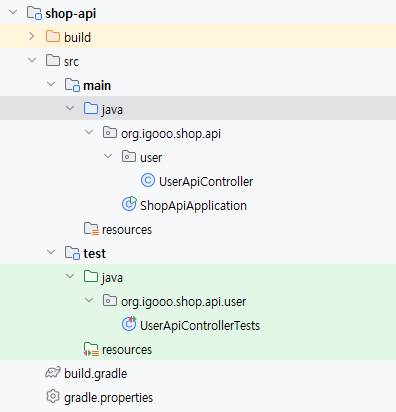Click the UserApiControllerTests test class icon
The width and height of the screenshot is (396, 412).
[129, 324]
